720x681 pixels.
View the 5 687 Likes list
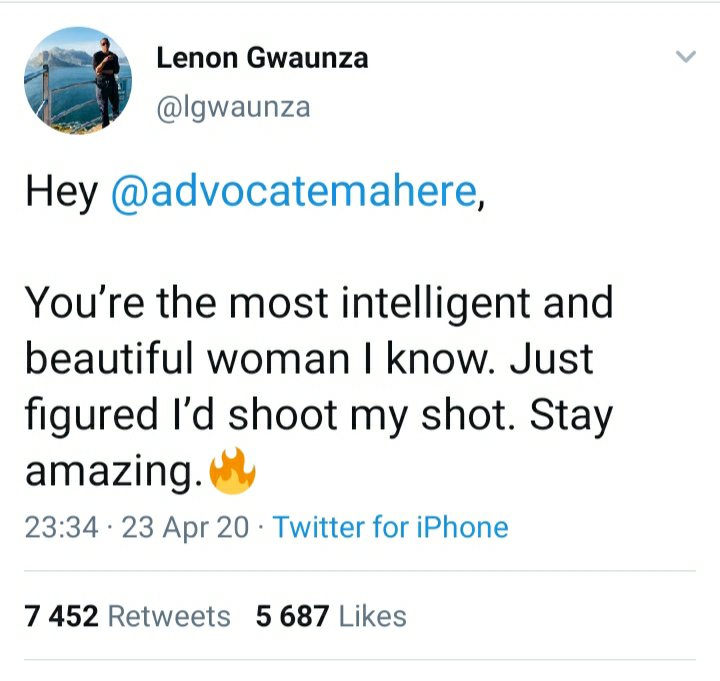click(331, 616)
